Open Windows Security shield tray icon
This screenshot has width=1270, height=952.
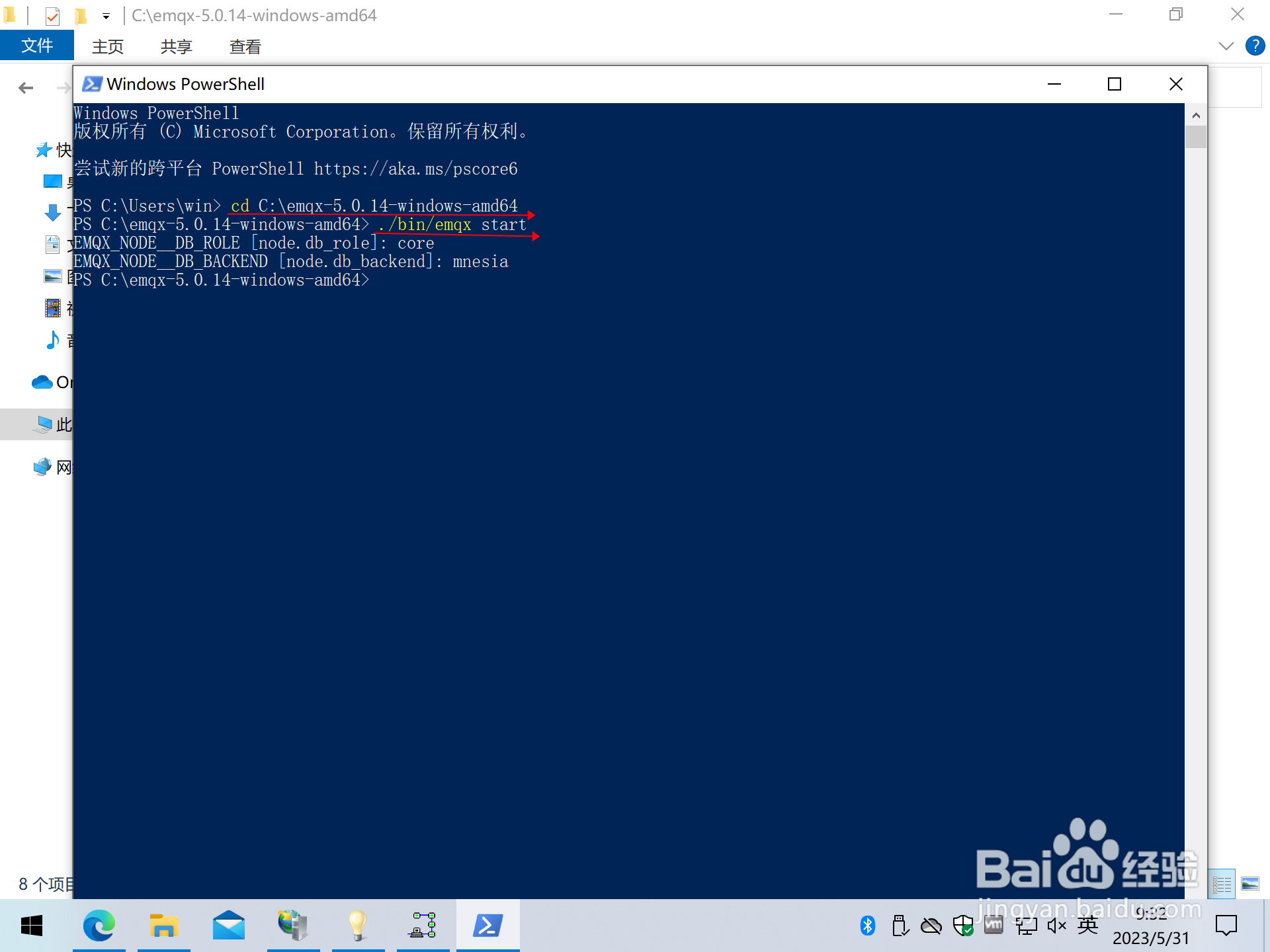coord(963,926)
